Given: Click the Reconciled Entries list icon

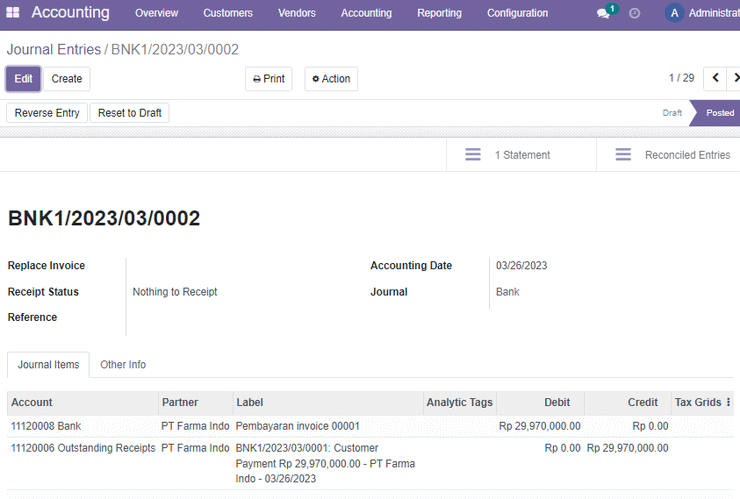Looking at the screenshot, I should coord(623,154).
